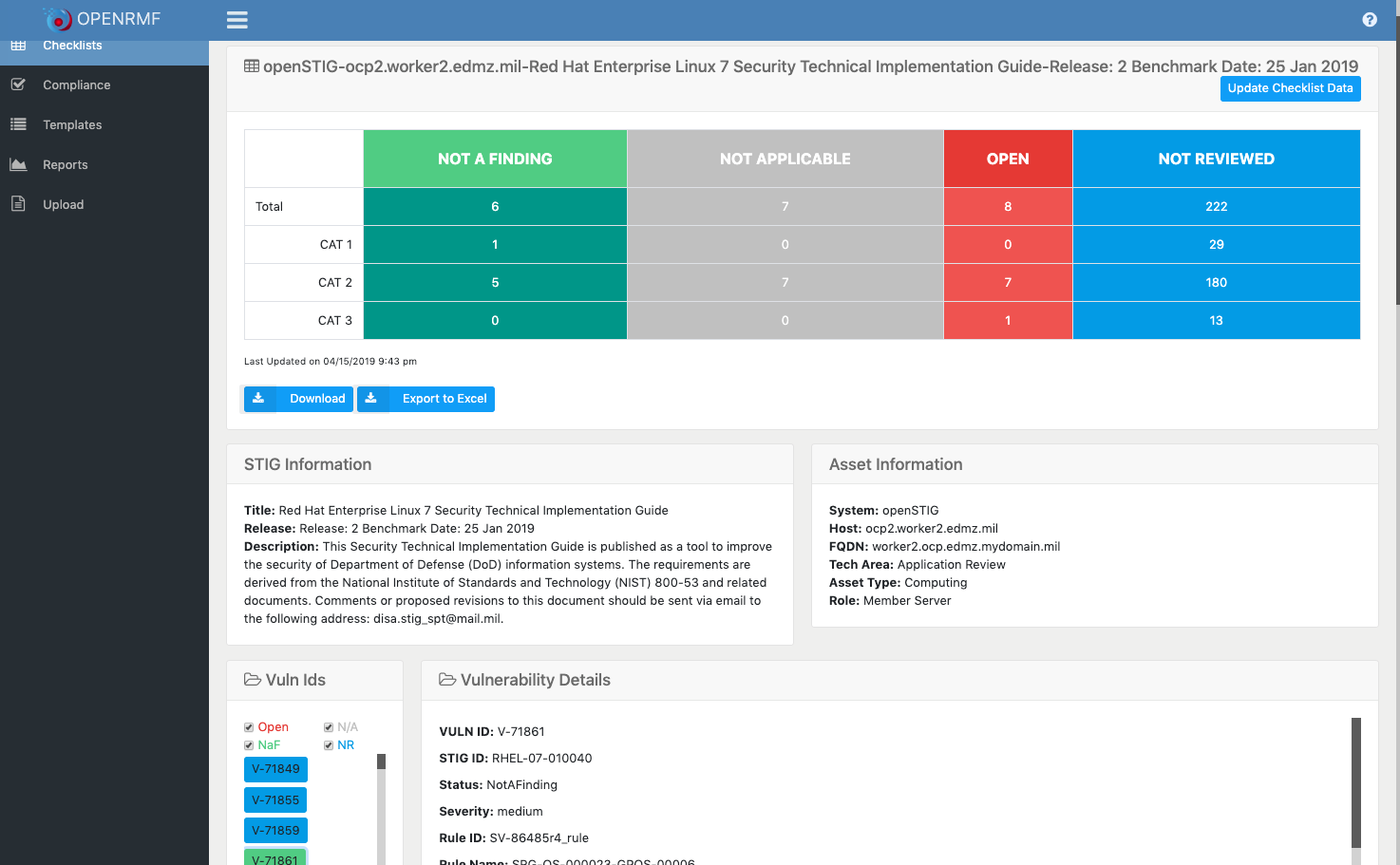The image size is (1400, 865).
Task: Click the Host ocp2.worker2.edmz.mil line
Action: coord(914,528)
